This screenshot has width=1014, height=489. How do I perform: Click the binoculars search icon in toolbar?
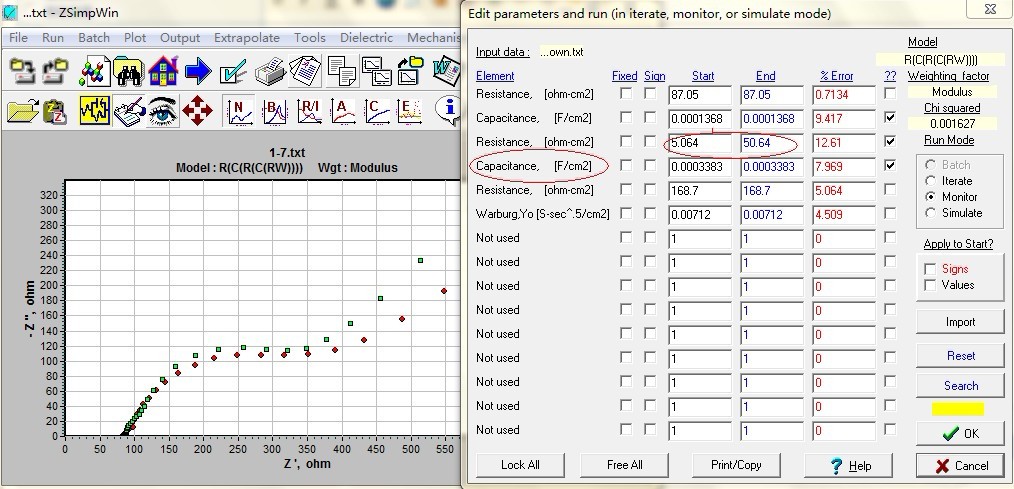(x=129, y=71)
